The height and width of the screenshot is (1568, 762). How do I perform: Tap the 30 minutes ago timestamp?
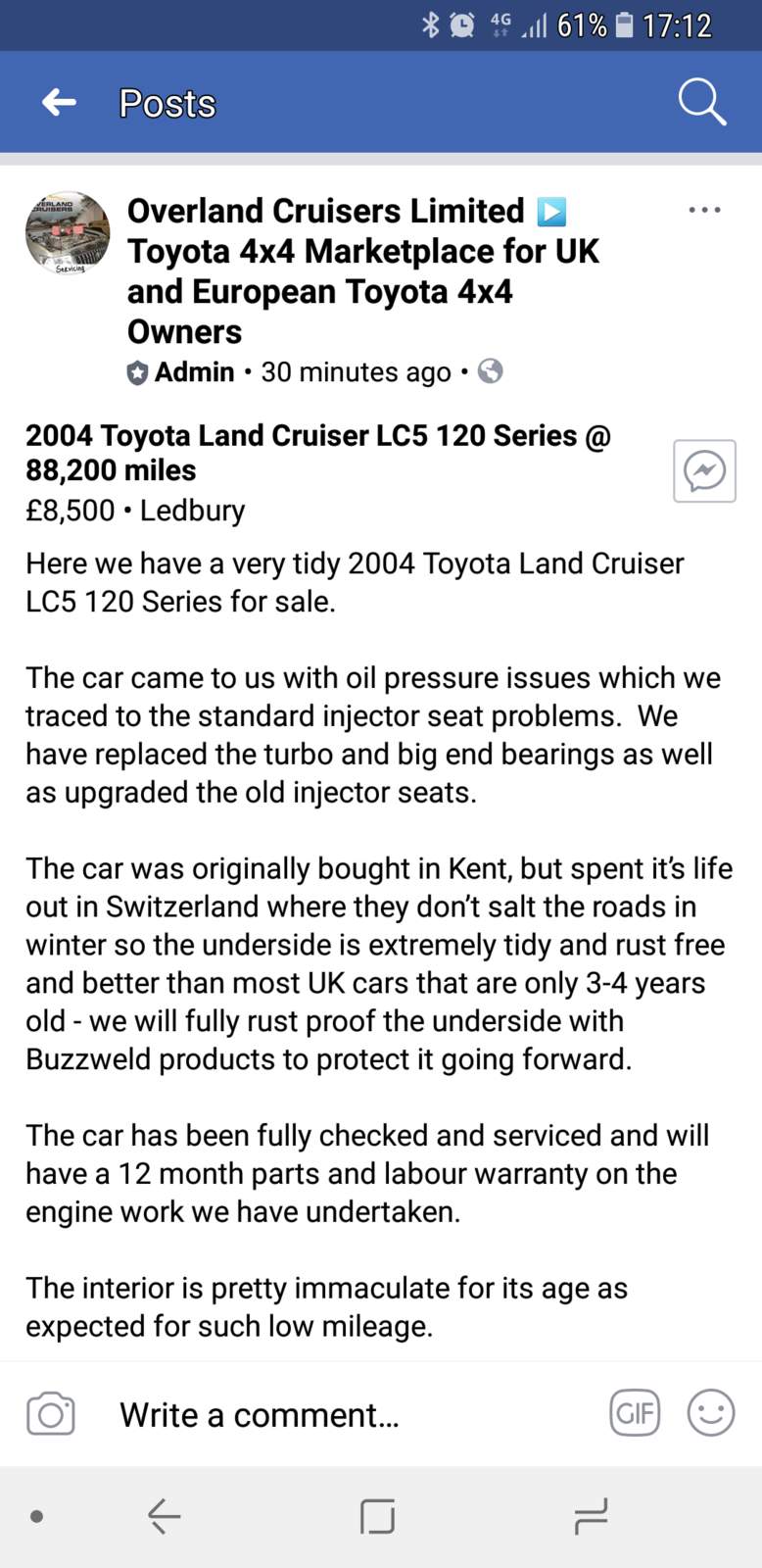tap(356, 372)
